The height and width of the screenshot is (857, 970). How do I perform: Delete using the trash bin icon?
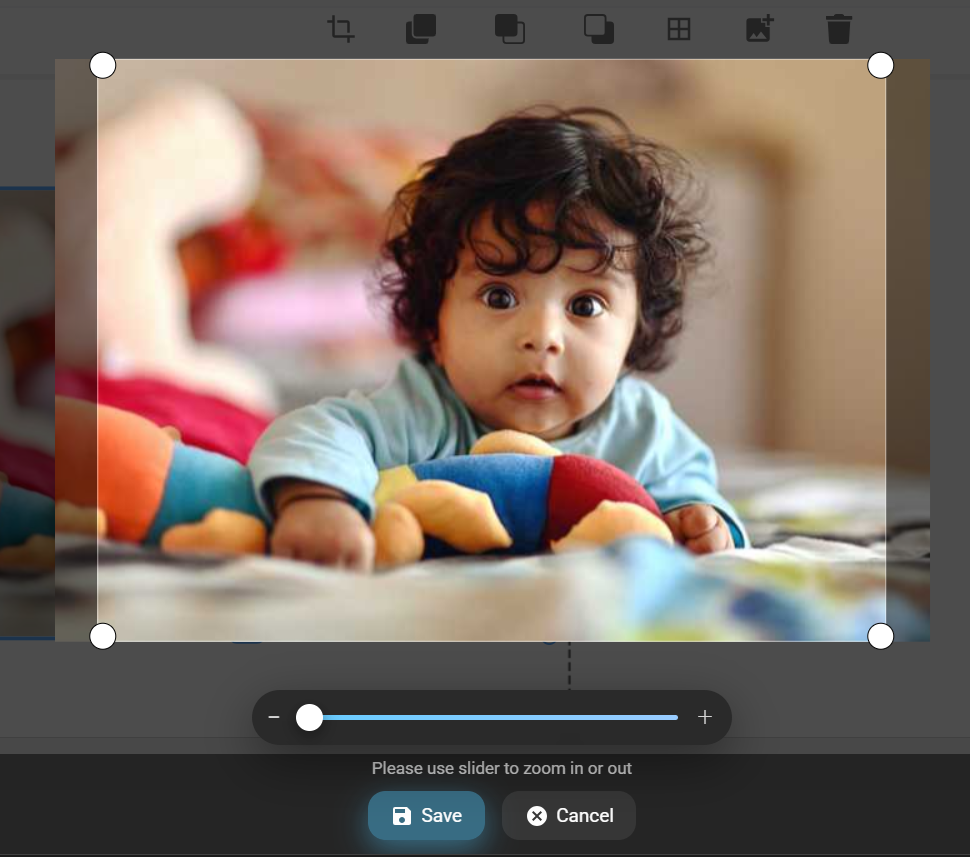point(839,29)
